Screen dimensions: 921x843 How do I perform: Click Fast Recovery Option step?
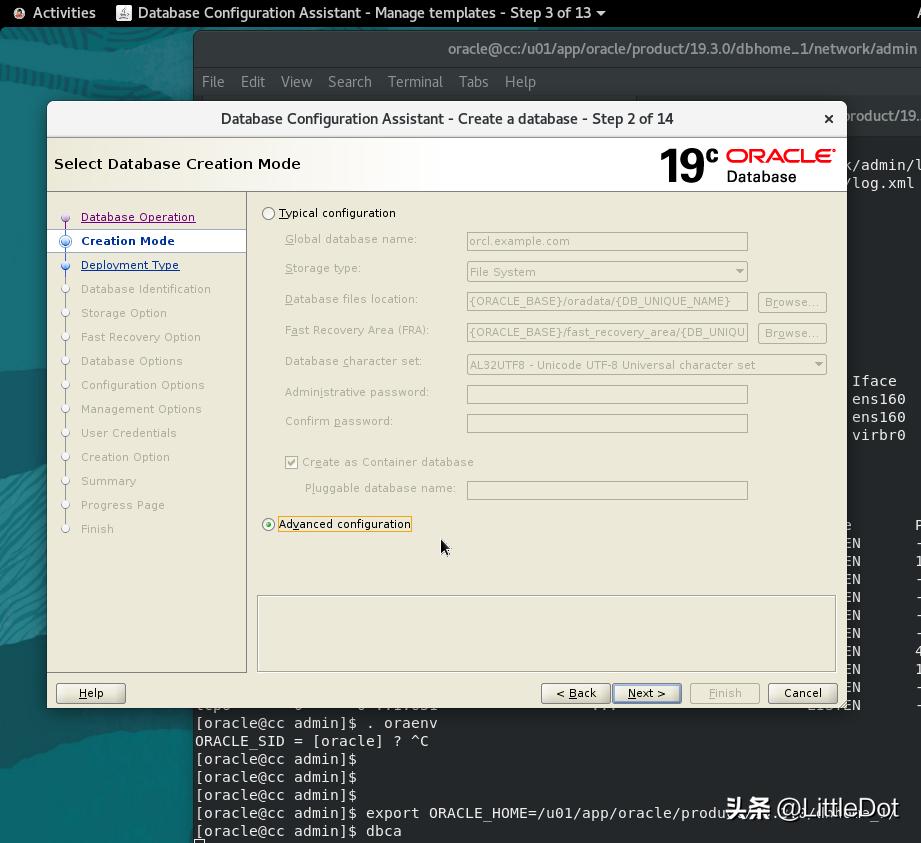click(x=141, y=337)
